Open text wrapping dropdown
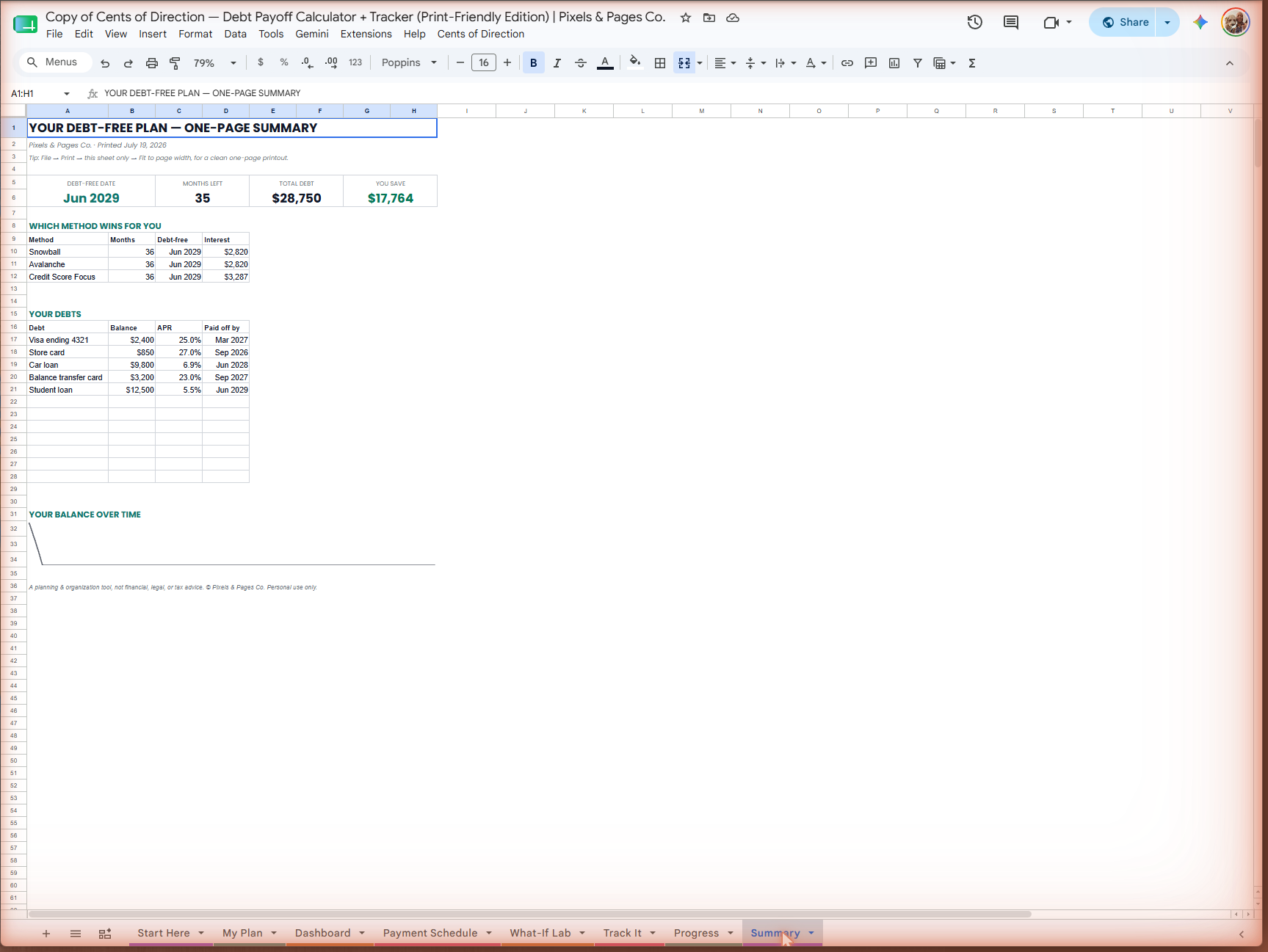1268x952 pixels. 786,63
